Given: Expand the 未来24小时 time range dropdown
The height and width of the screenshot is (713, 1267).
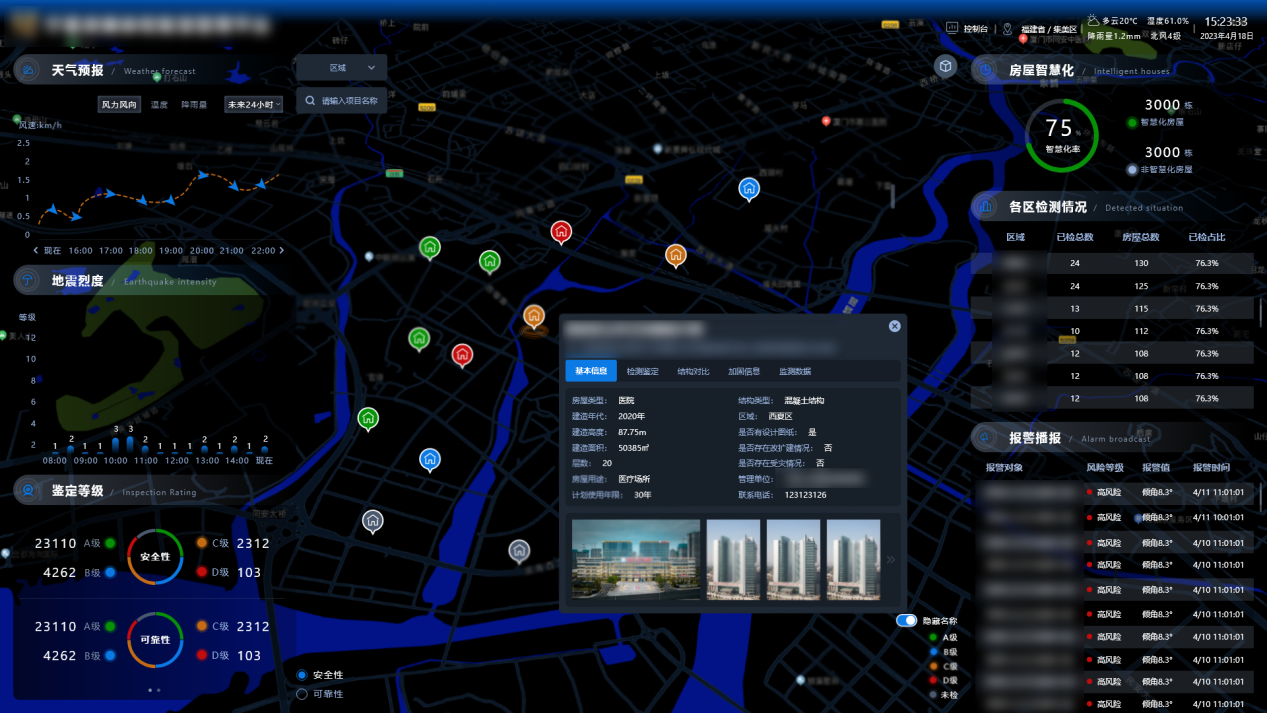Looking at the screenshot, I should pos(254,104).
